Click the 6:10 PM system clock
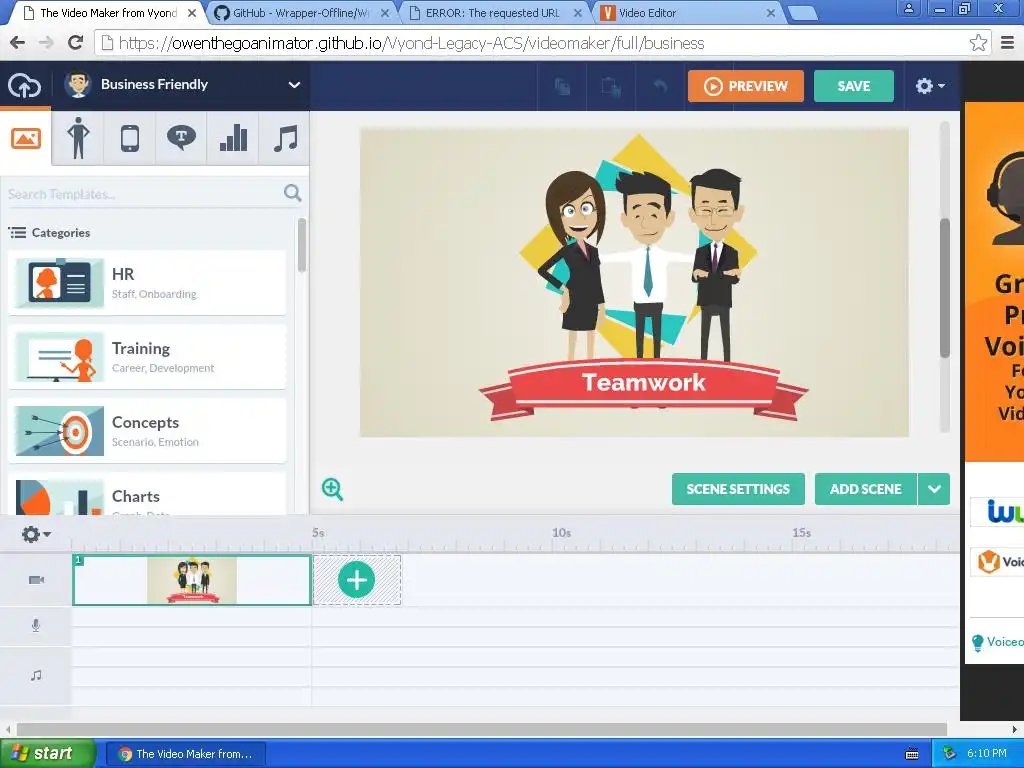The image size is (1024, 768). 987,754
